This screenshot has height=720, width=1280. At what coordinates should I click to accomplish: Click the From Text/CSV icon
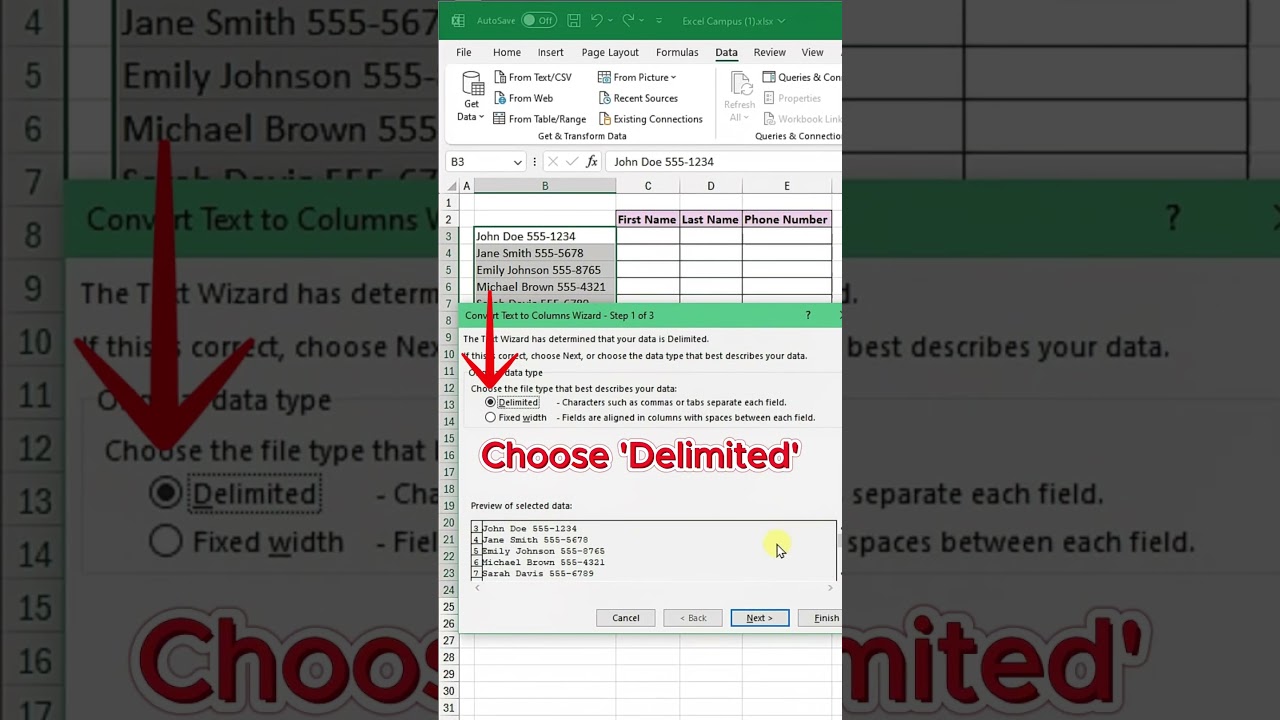click(x=500, y=77)
